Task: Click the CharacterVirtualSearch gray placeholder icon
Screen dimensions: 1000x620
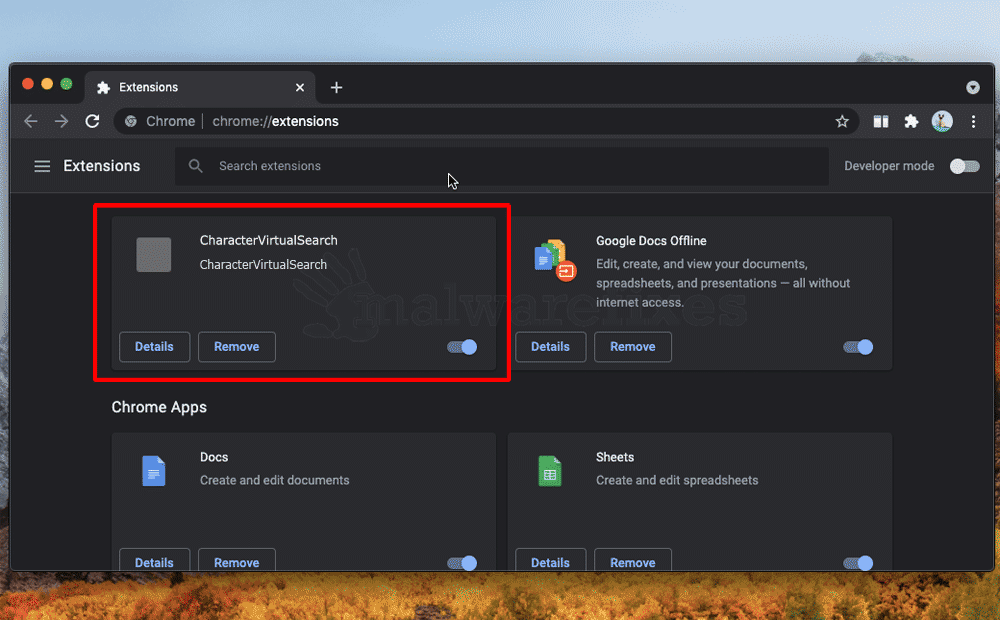Action: coord(154,255)
